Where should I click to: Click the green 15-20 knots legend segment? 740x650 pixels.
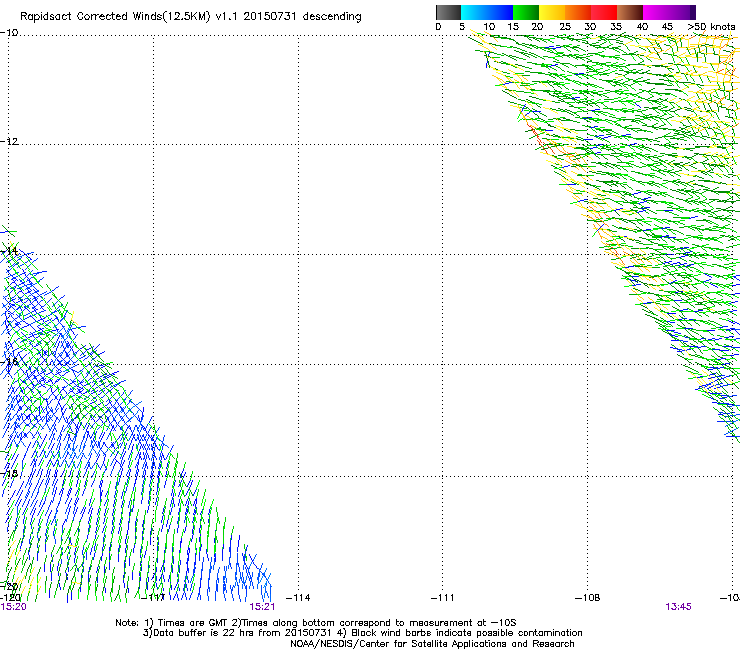coord(526,12)
